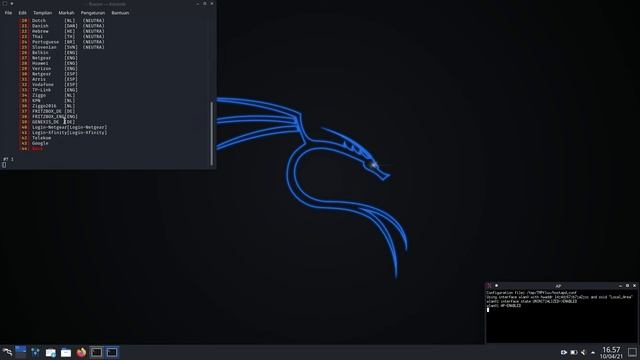The width and height of the screenshot is (640, 360).
Task: Open the blue dots system settings icon in taskbar
Action: (36, 352)
